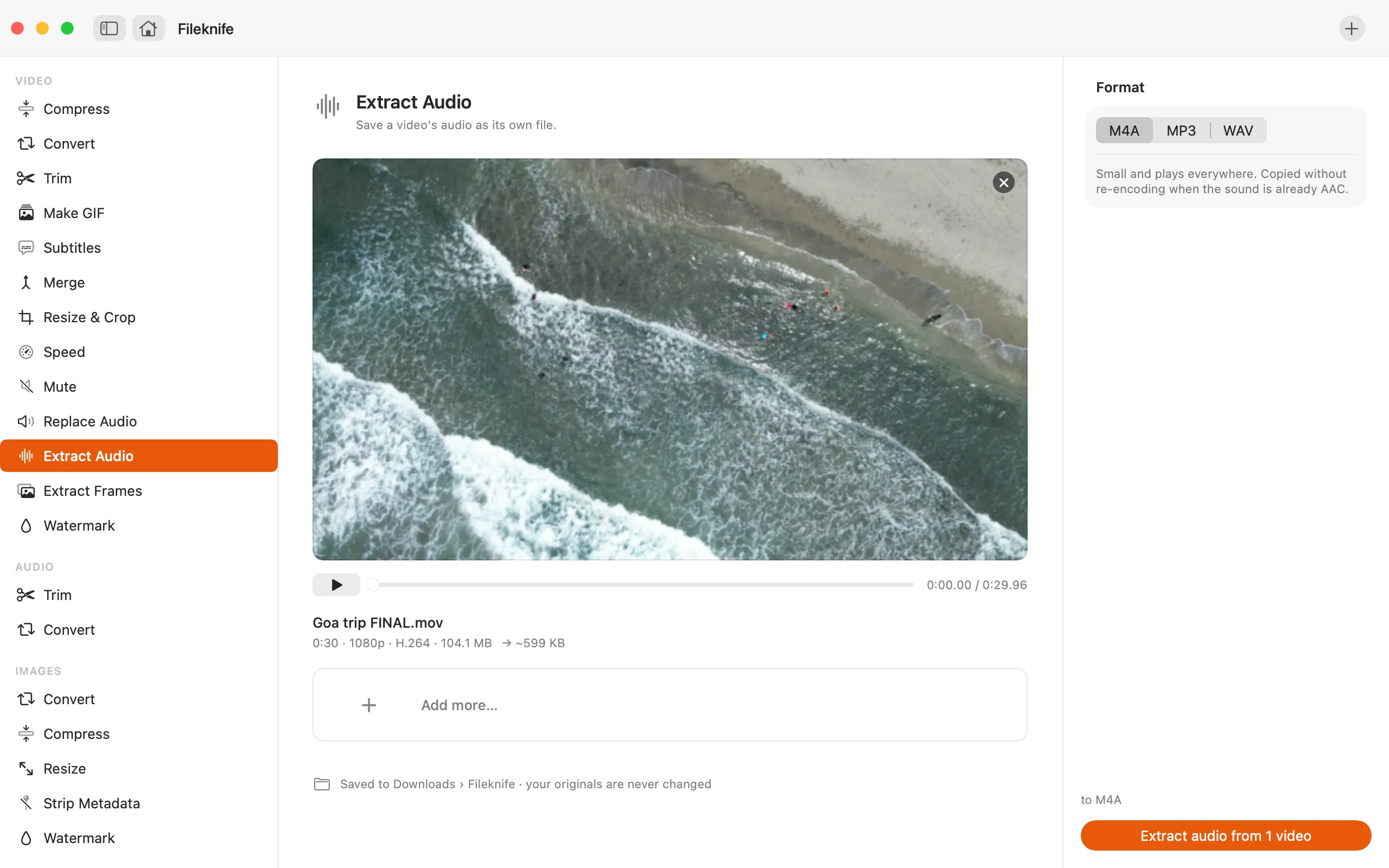Select the Video Trim scissors icon
The width and height of the screenshot is (1389, 868).
[x=26, y=178]
